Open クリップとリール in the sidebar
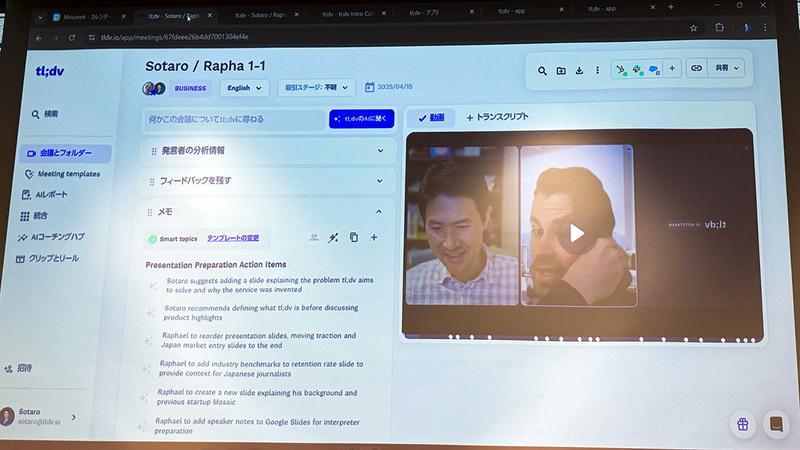Screen dimensions: 800x450 (x=47, y=259)
